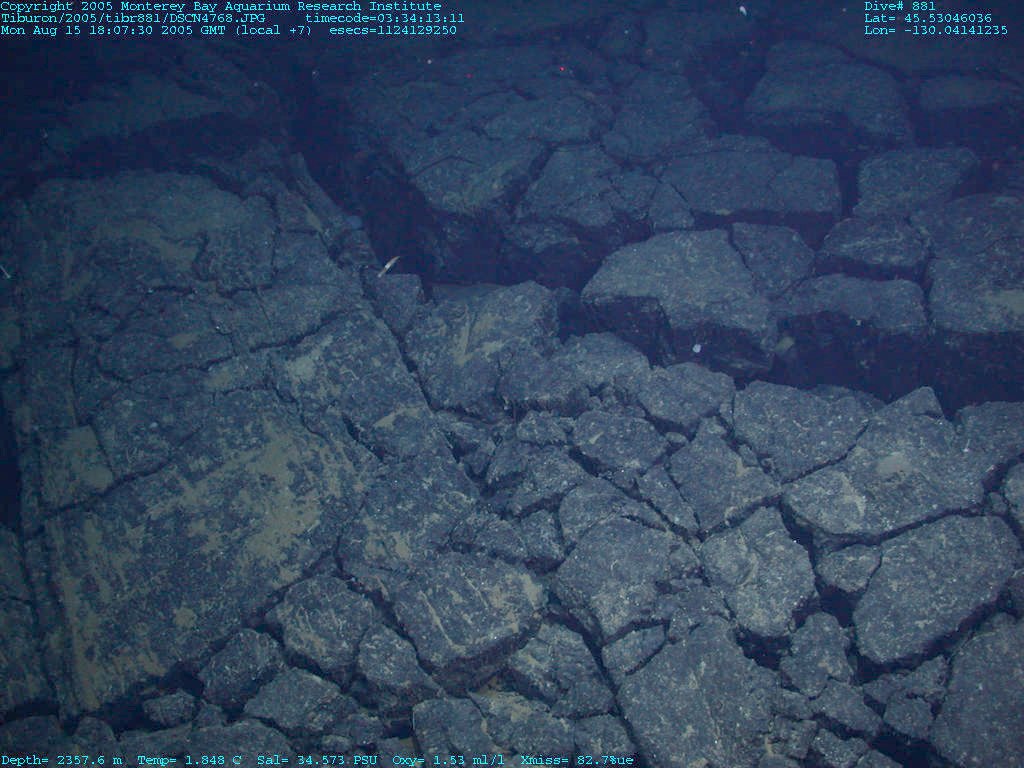The height and width of the screenshot is (768, 1024).
Task: Click the copyright text 'Copyright 2005 Monterey Bay Aquarium Research Institute'
Action: 221,6
